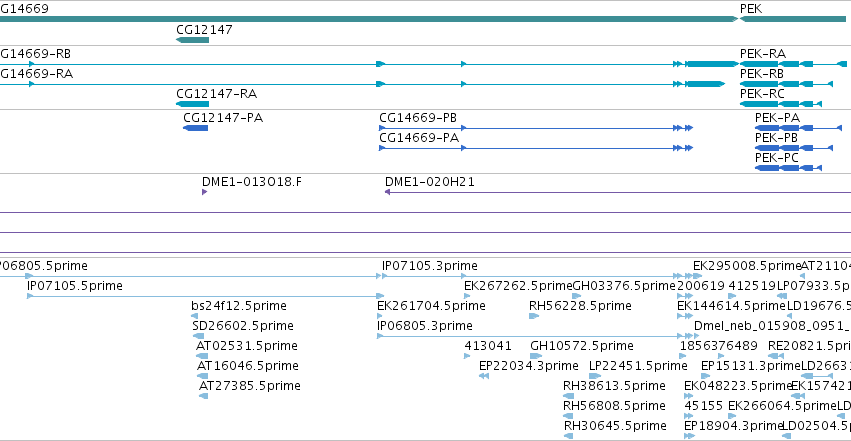Image resolution: width=851 pixels, height=441 pixels.
Task: Select the CG12147-RA transcript glyph
Action: [193, 104]
